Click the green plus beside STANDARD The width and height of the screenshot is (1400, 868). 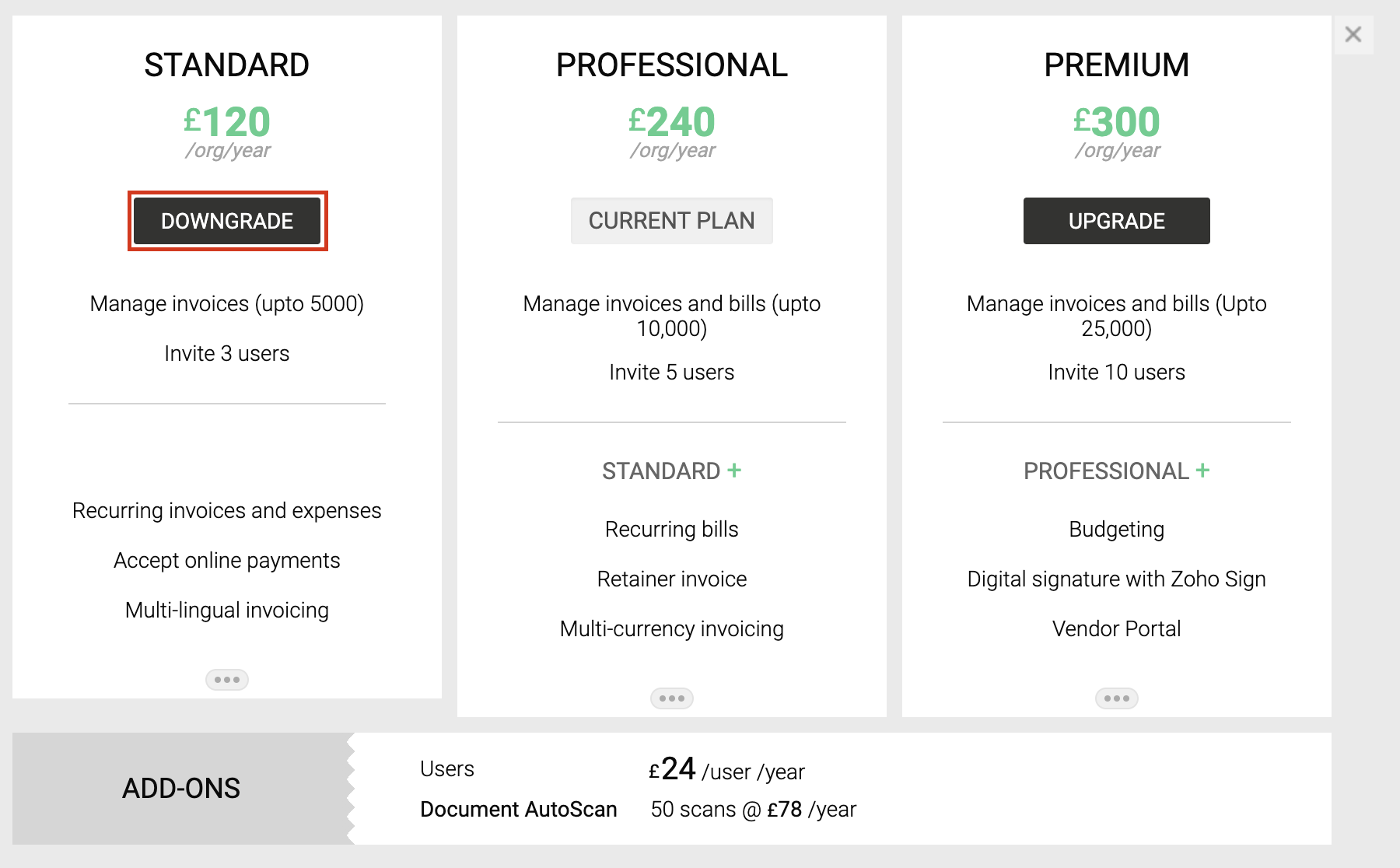[734, 471]
